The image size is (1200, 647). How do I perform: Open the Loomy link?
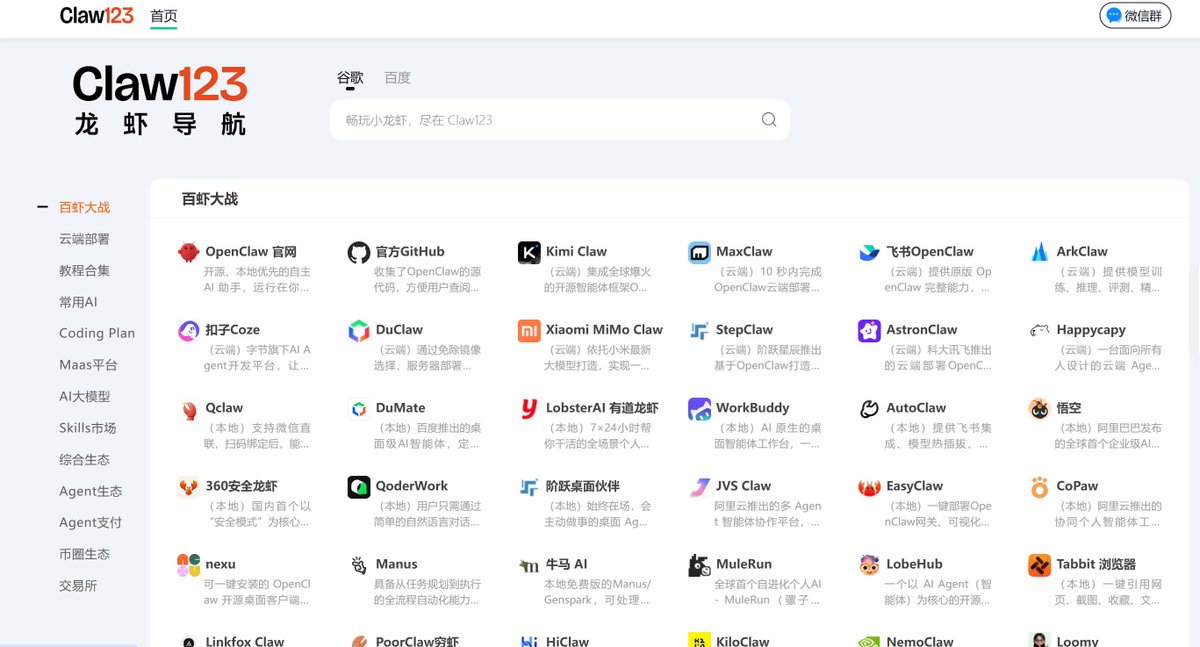click(1077, 642)
